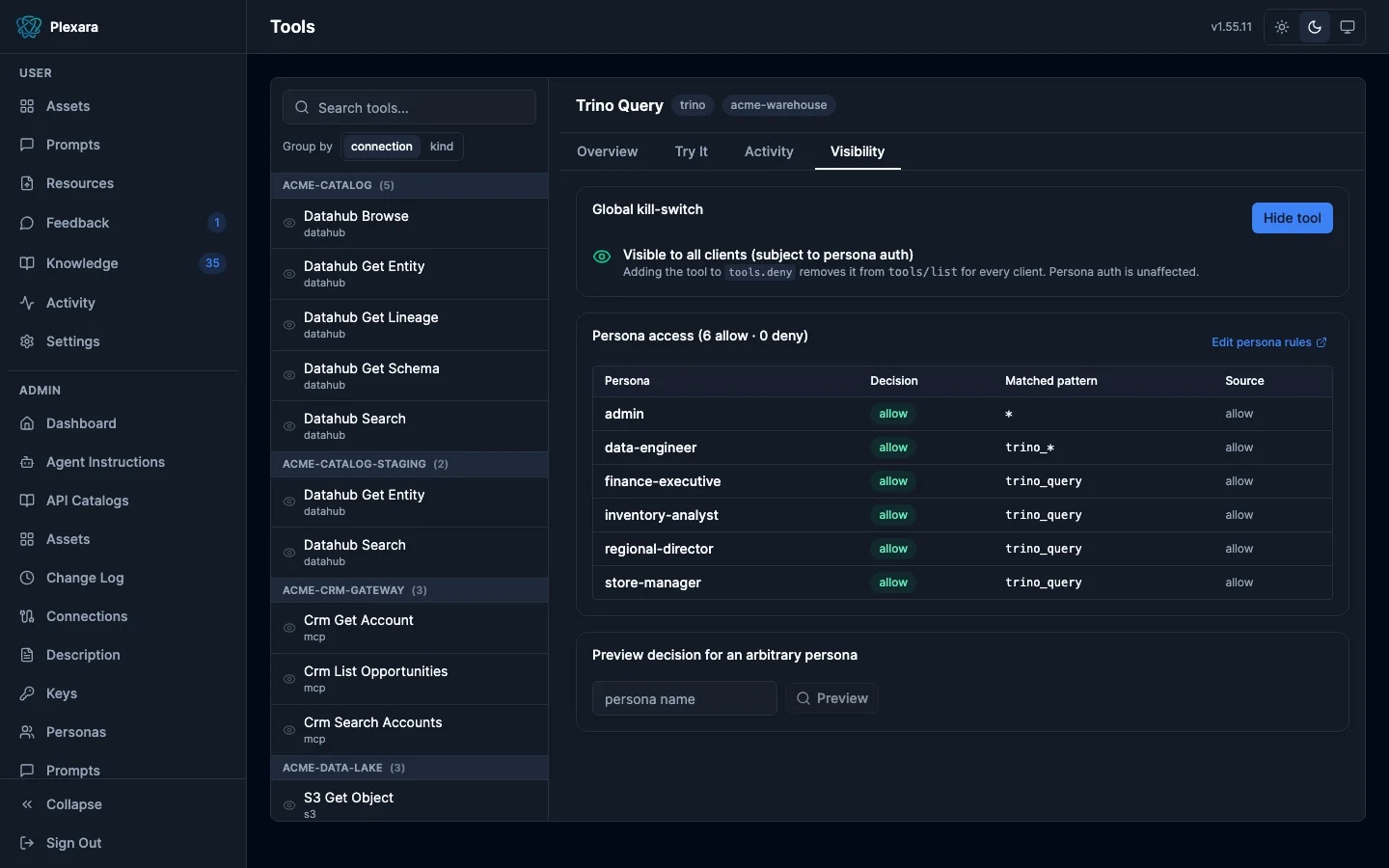The image size is (1389, 868).
Task: Open Knowledge in the sidebar
Action: click(x=123, y=263)
